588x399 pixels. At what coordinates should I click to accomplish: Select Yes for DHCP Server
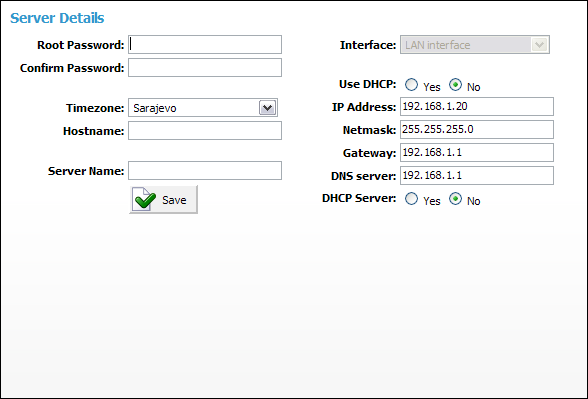coord(411,199)
